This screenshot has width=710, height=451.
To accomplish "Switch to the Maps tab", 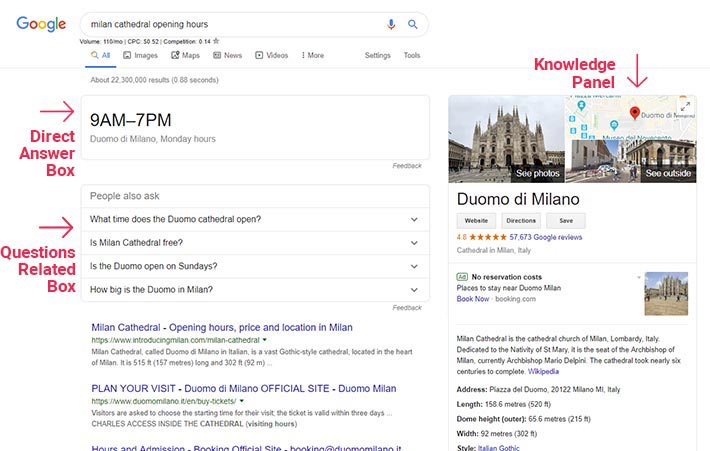I will [185, 55].
